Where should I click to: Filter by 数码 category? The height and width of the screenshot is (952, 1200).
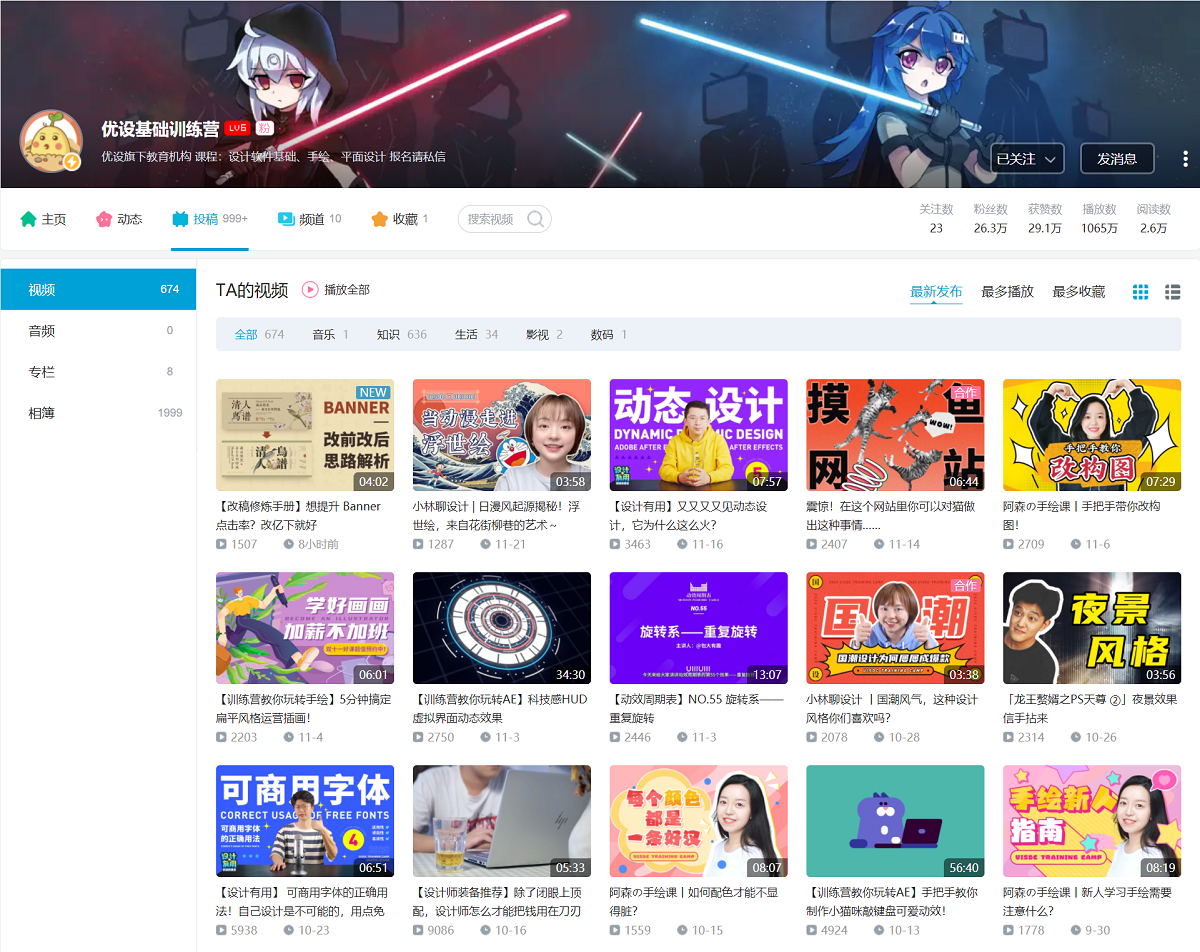609,334
